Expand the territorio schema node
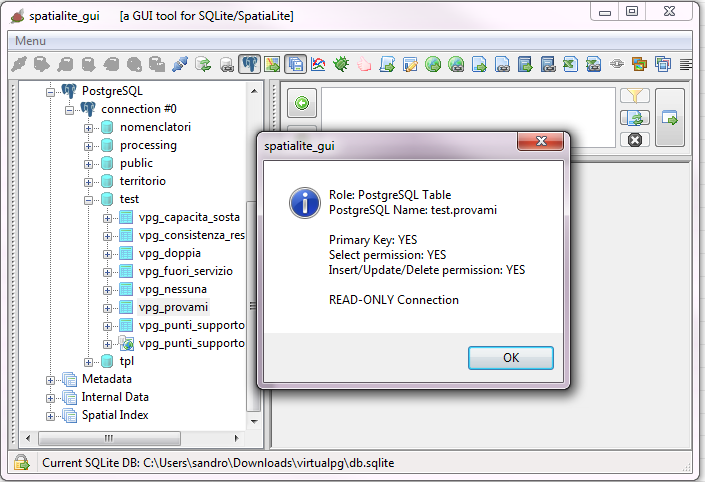This screenshot has height=482, width=705. click(x=88, y=182)
